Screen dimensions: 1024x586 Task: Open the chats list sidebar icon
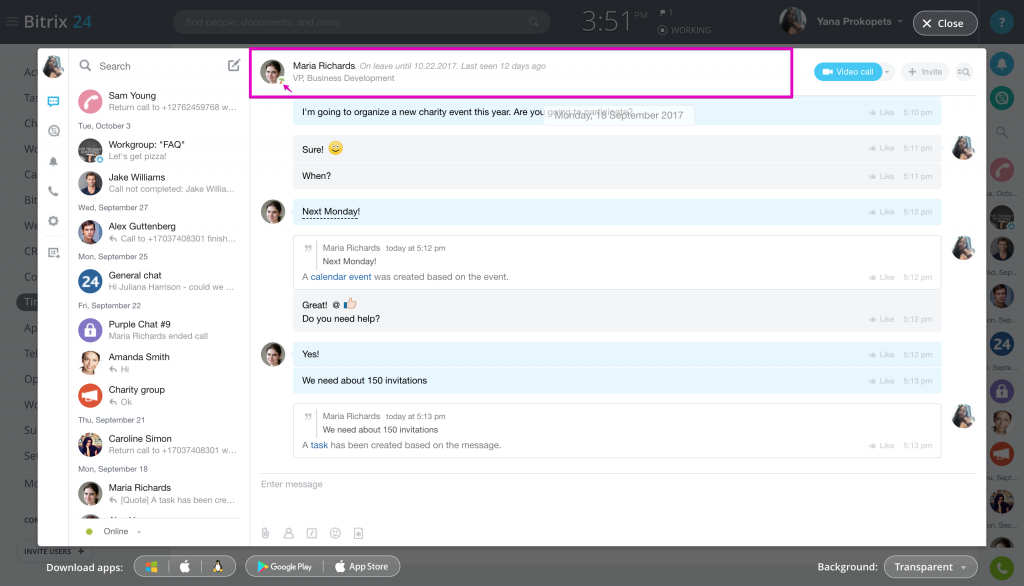point(54,101)
